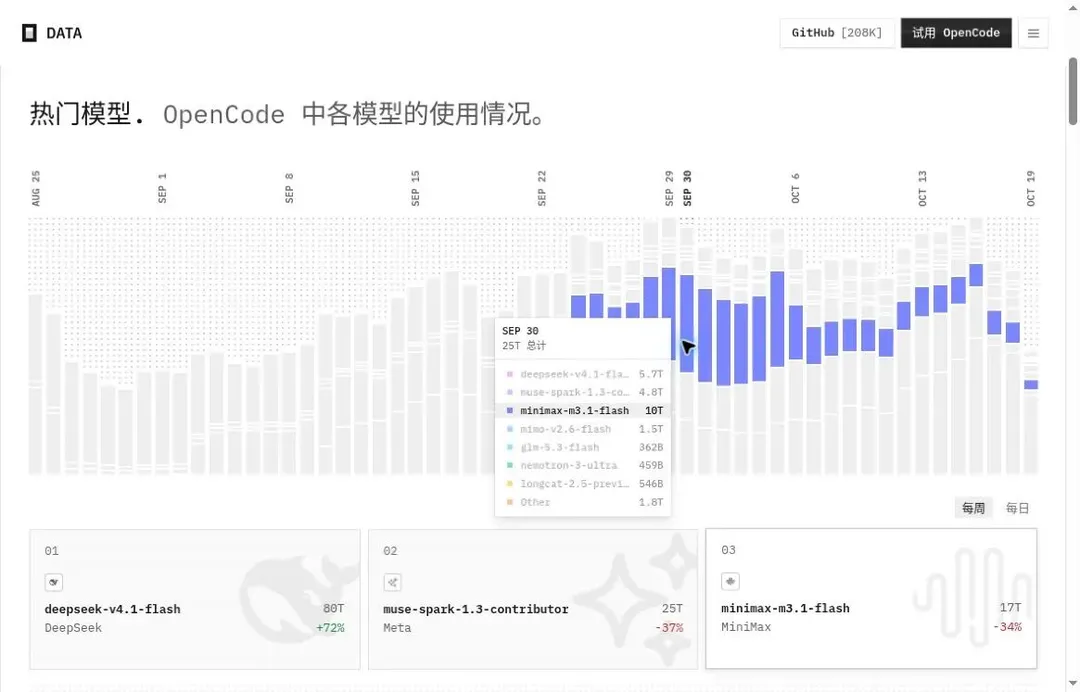The height and width of the screenshot is (692, 1080).
Task: Select the SEP 8 date marker
Action: click(289, 188)
